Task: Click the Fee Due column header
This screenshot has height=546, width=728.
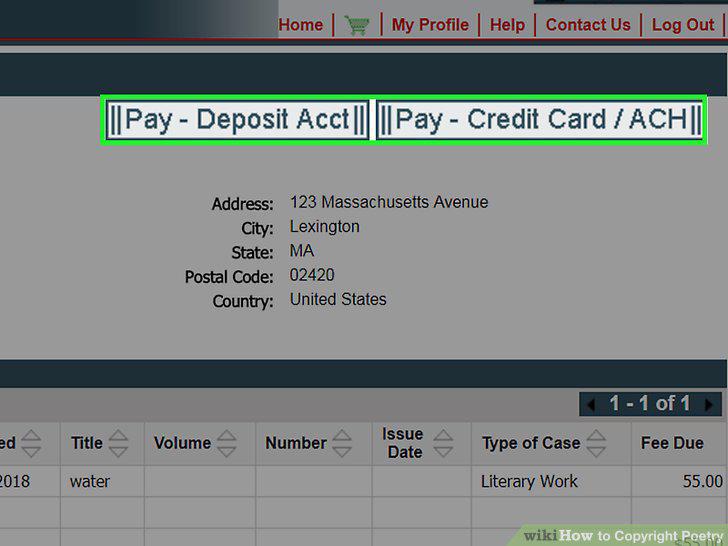Action: pyautogui.click(x=672, y=443)
